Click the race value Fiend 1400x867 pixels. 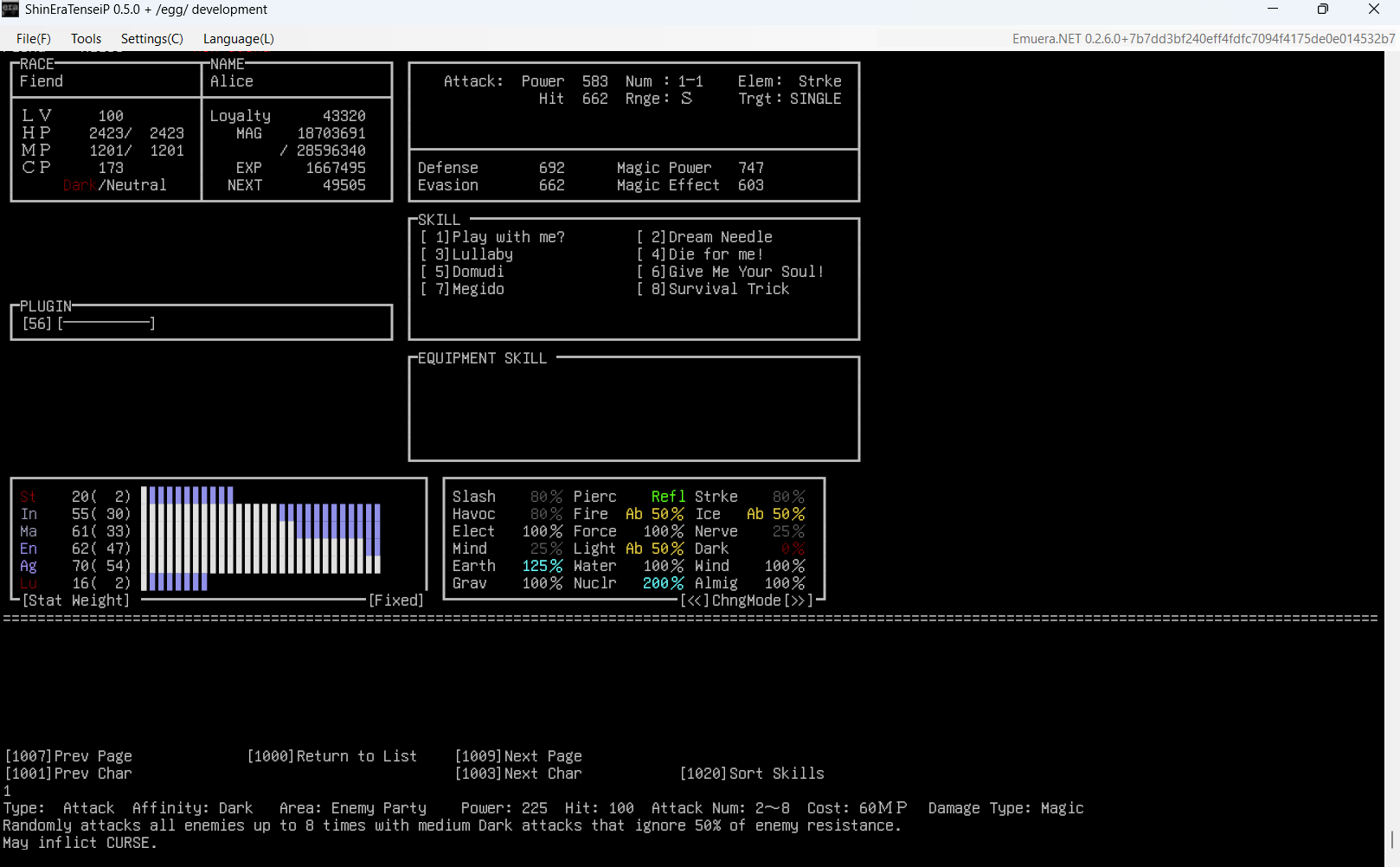pyautogui.click(x=42, y=81)
